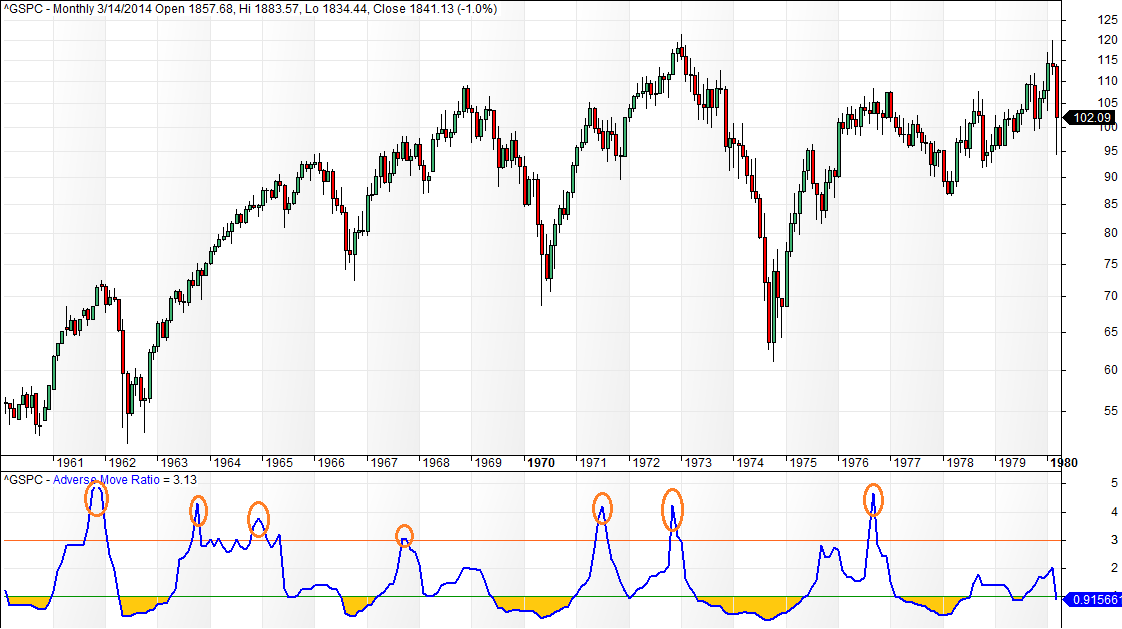Click the orange circle near 1972-1973 peak
This screenshot has width=1122, height=629.
coord(672,510)
